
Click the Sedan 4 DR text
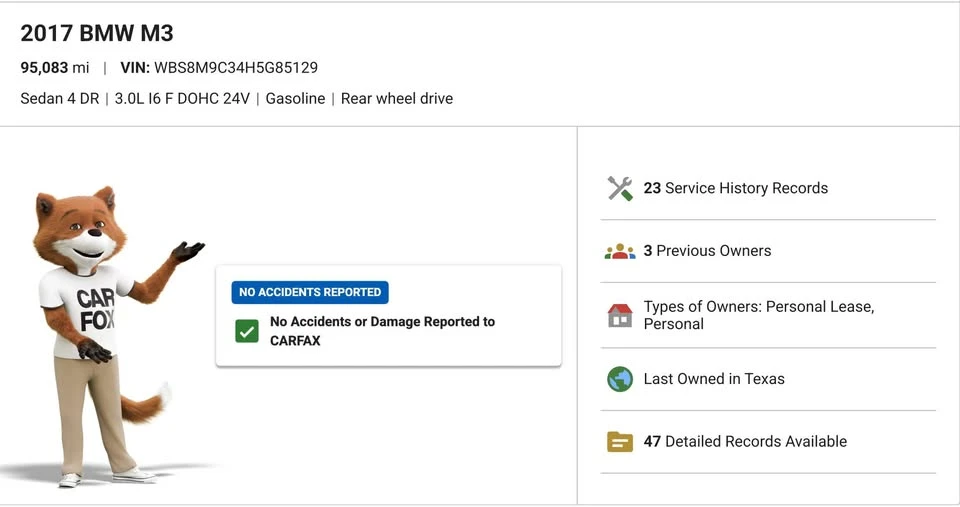(59, 99)
